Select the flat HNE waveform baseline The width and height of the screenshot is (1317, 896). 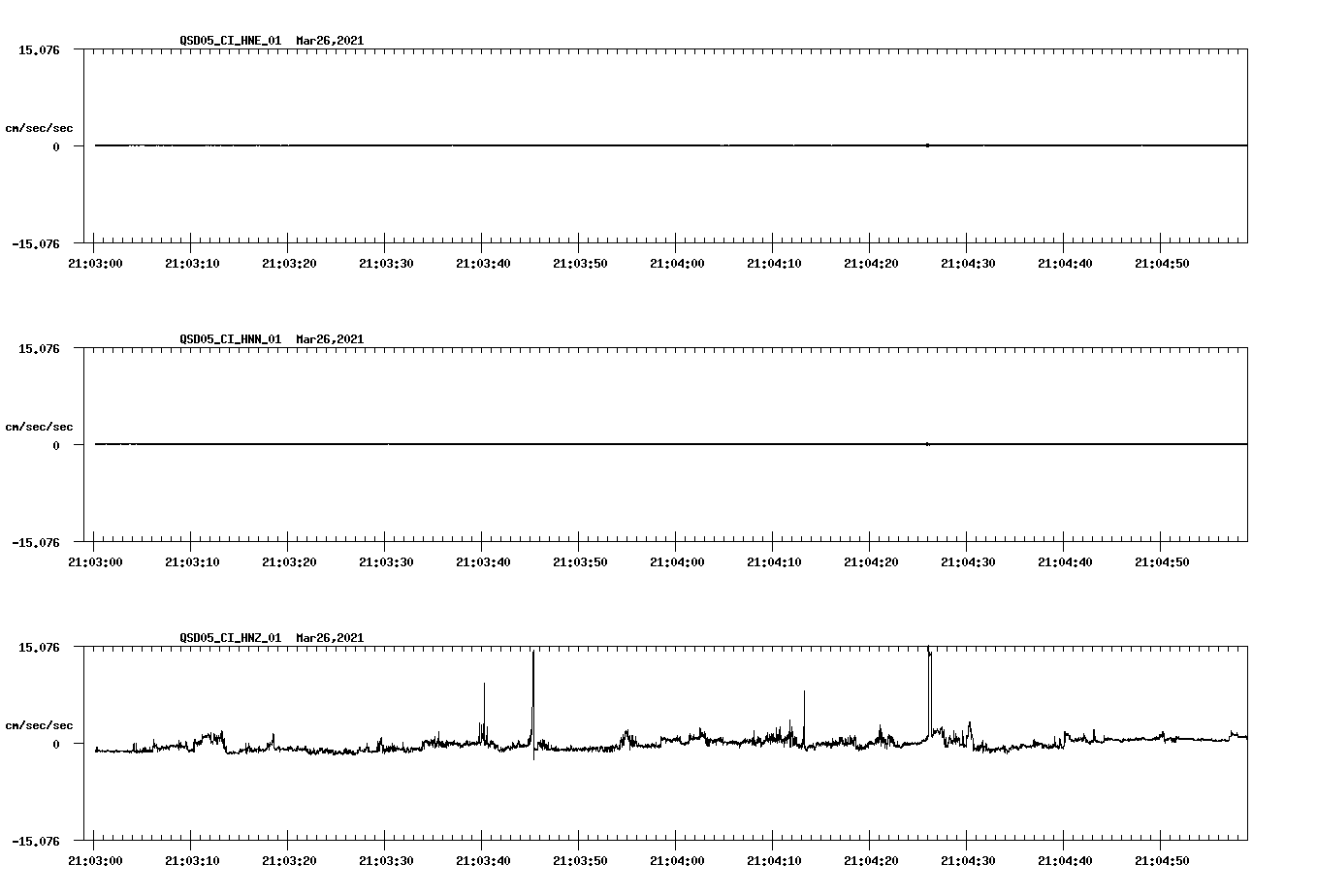click(582, 145)
